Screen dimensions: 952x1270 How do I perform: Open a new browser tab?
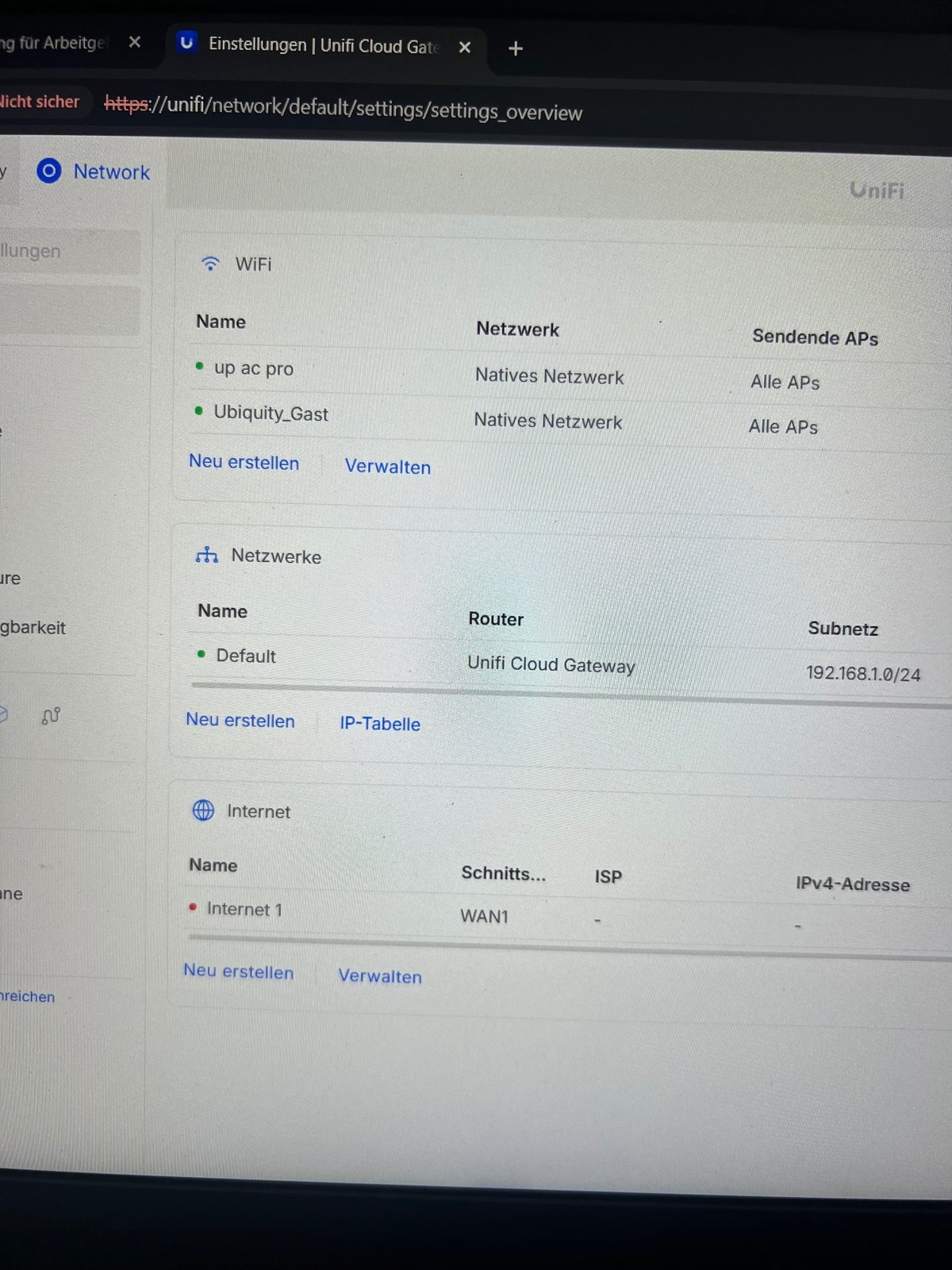(x=516, y=48)
